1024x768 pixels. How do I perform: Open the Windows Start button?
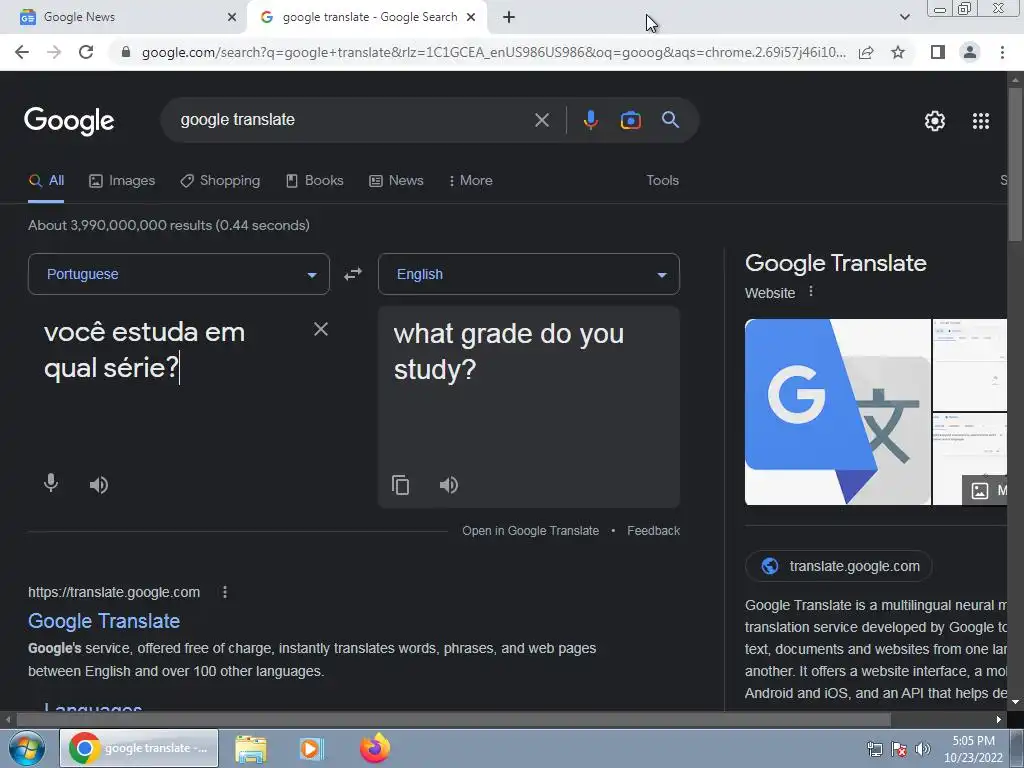pyautogui.click(x=26, y=748)
